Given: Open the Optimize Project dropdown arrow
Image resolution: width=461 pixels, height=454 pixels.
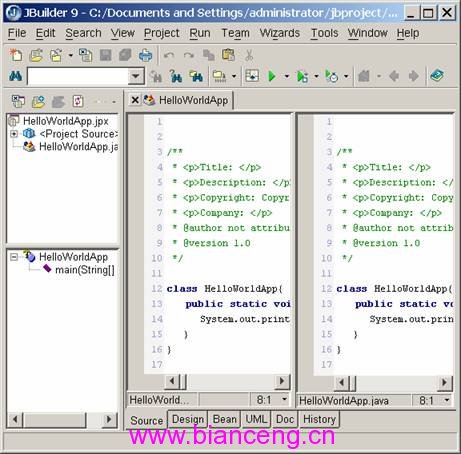Looking at the screenshot, I should [346, 76].
